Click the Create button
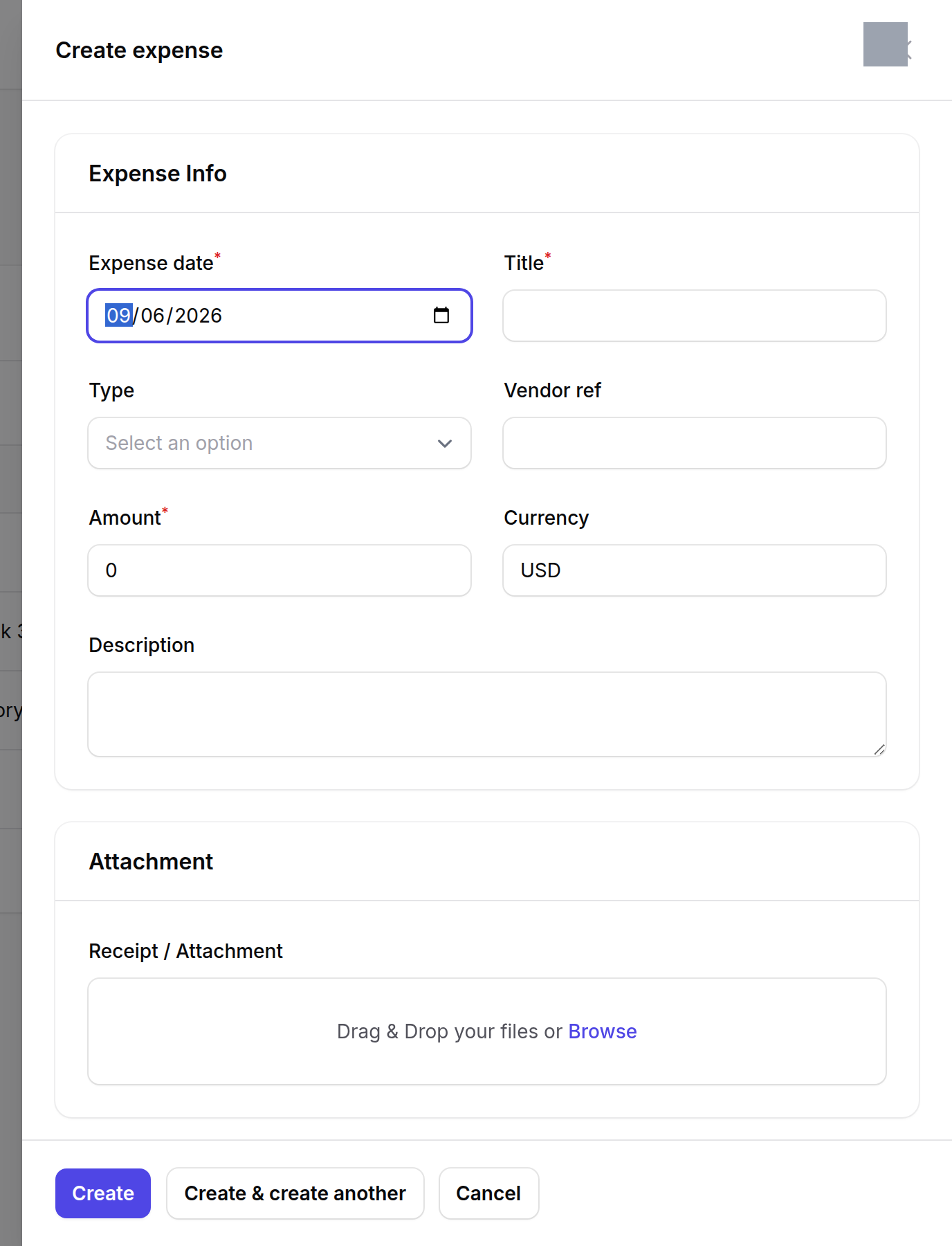The width and height of the screenshot is (952, 1246). (103, 1193)
